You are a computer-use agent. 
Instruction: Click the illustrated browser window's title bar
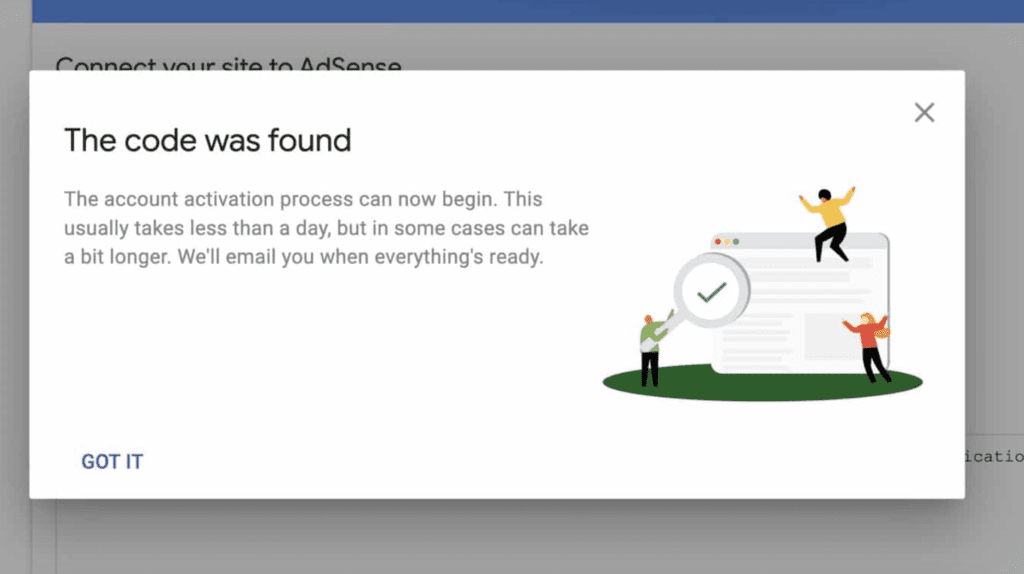[x=800, y=241]
